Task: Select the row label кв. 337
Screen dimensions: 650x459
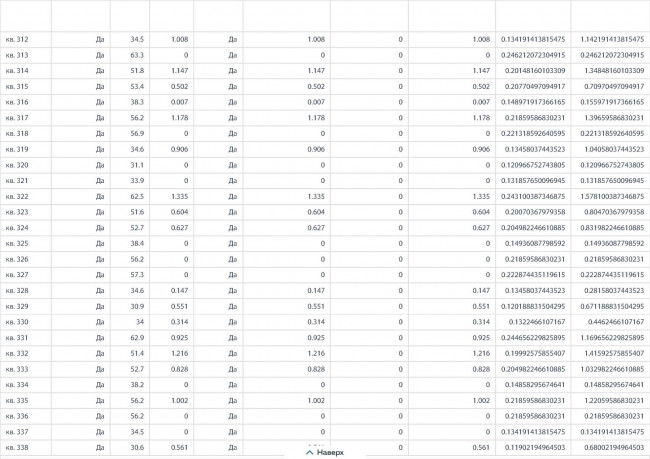Action: click(x=17, y=432)
